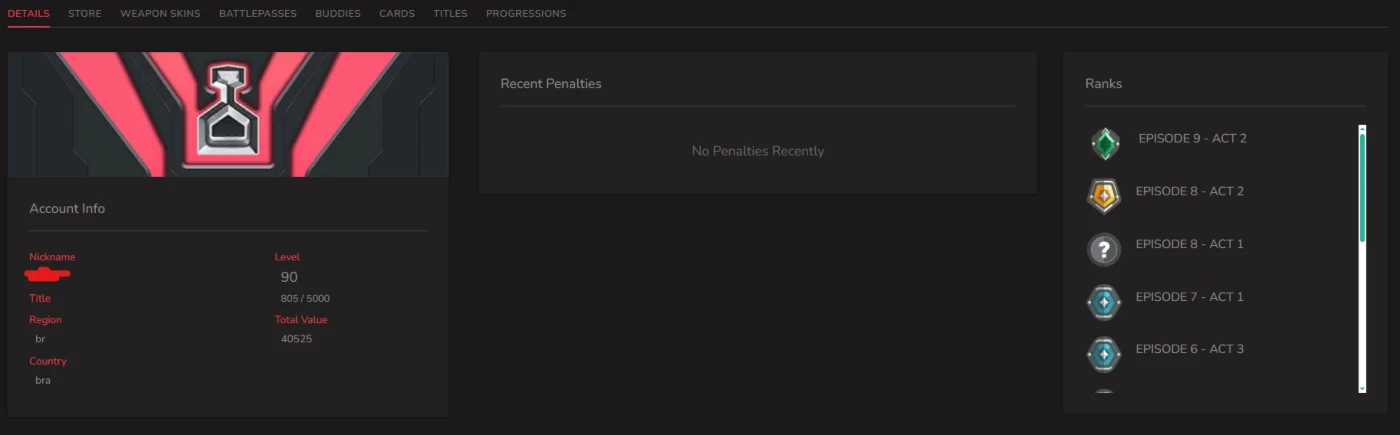The image size is (1400, 435).
Task: Click the Ranks panel scrollbar thumb
Action: coord(1361,185)
